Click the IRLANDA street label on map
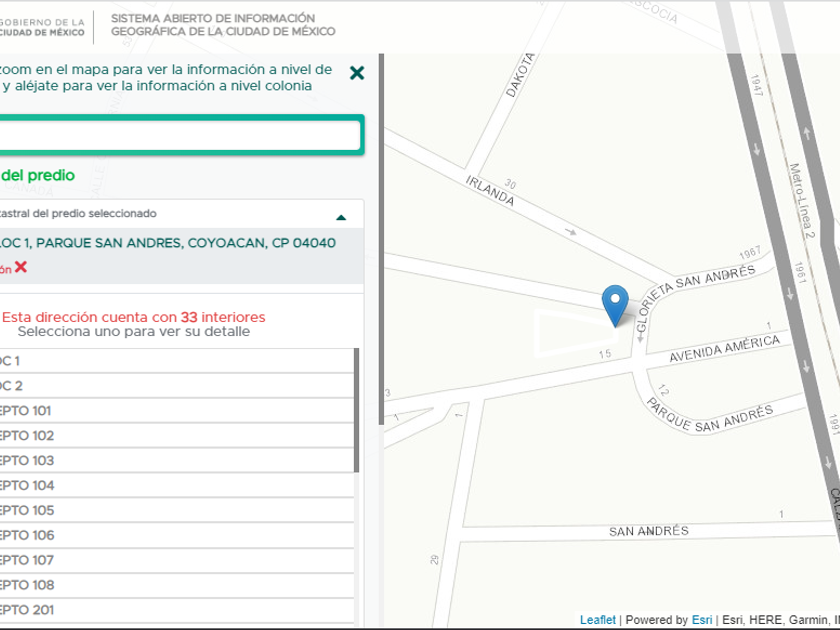This screenshot has width=840, height=630. coord(490,191)
